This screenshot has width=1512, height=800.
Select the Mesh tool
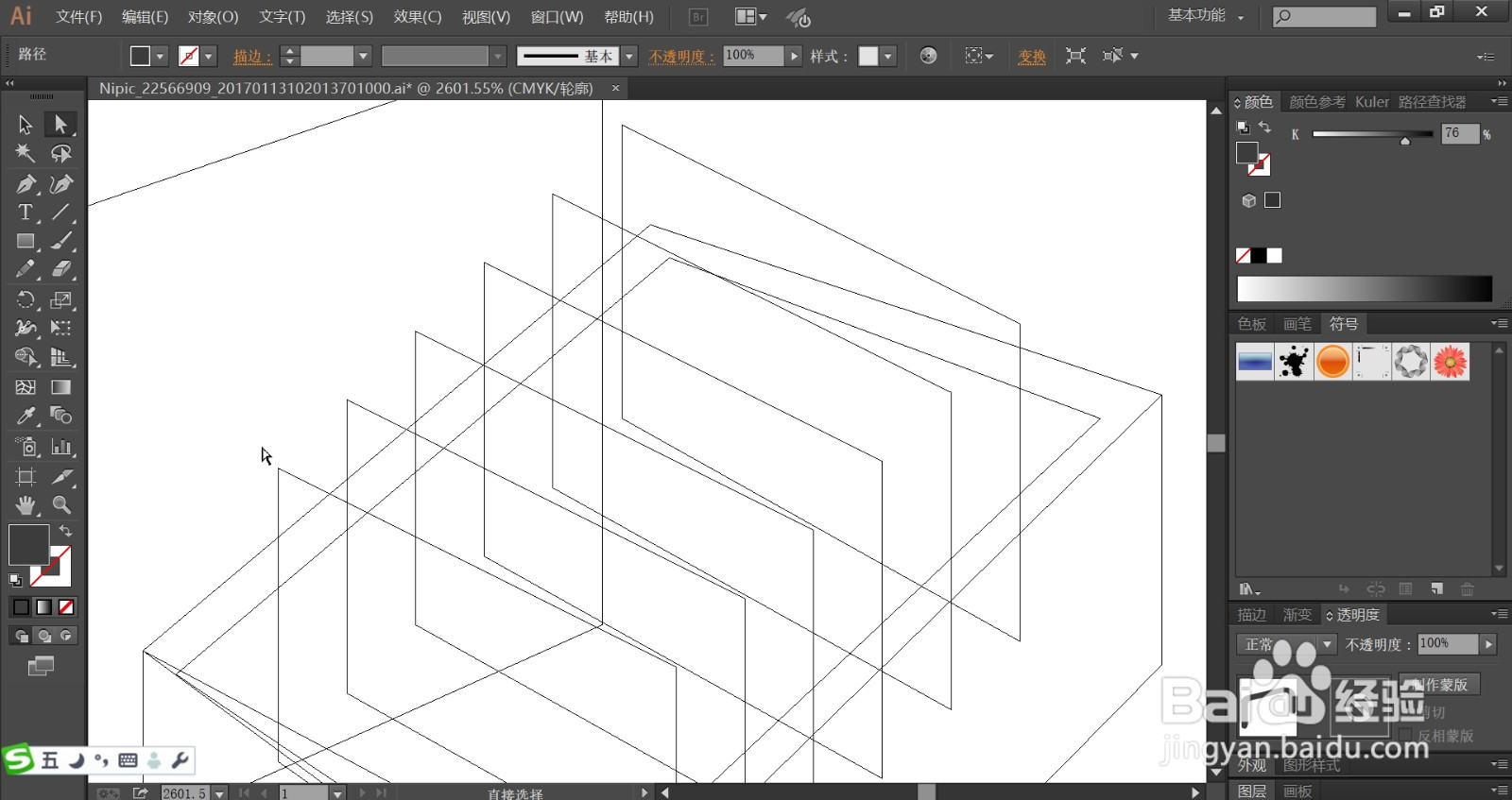[26, 387]
